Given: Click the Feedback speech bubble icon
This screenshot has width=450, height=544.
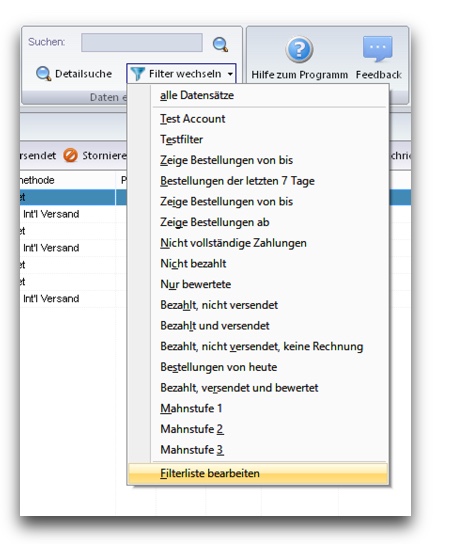Looking at the screenshot, I should pos(378,49).
